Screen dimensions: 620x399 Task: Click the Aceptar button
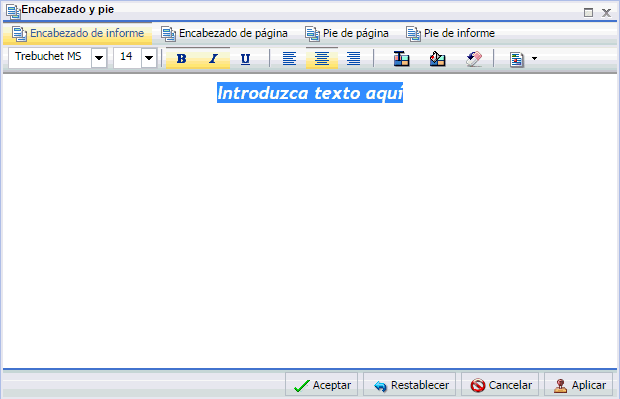pyautogui.click(x=321, y=385)
